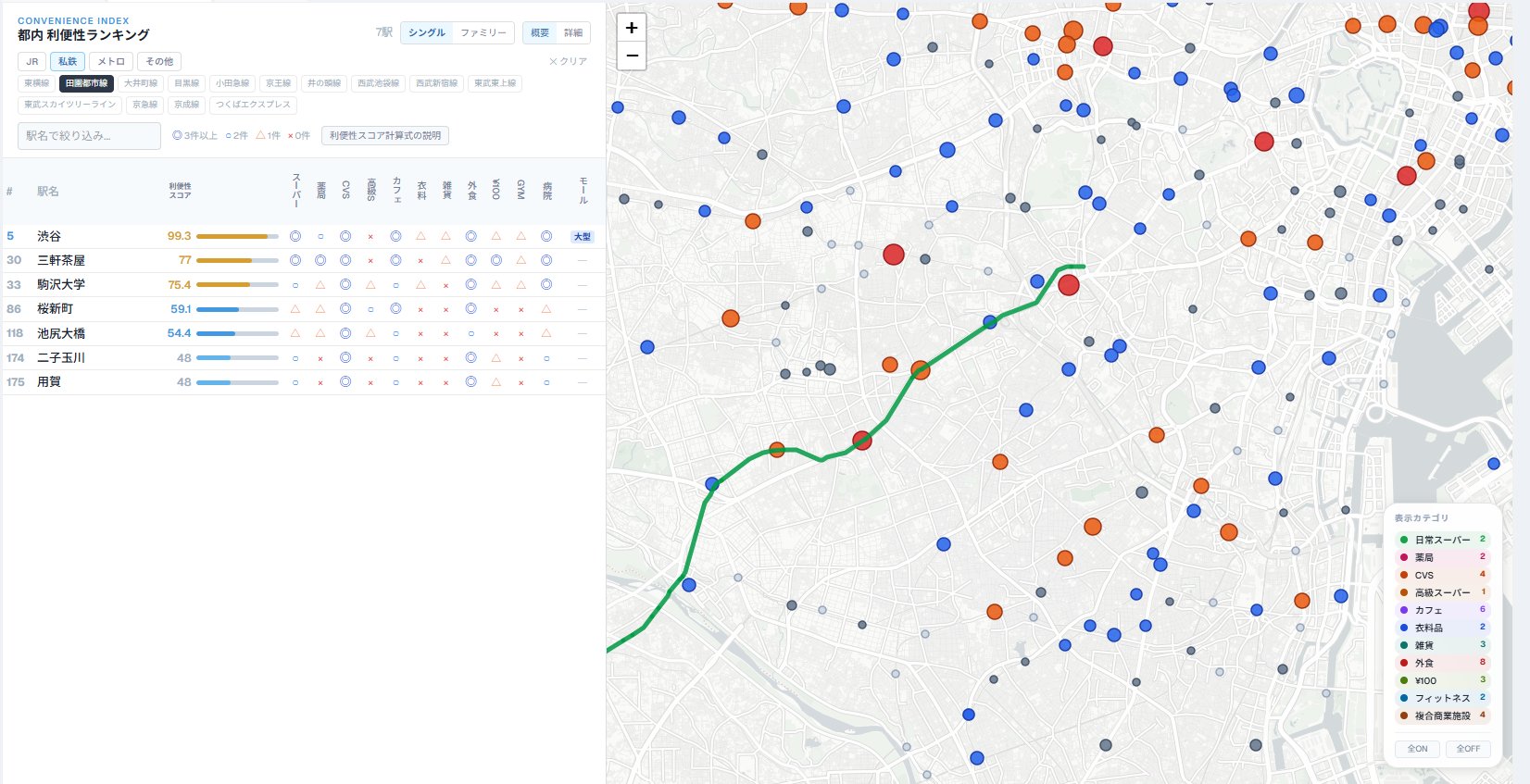This screenshot has width=1530, height=784.
Task: Click the 高級S column header
Action: click(x=370, y=190)
